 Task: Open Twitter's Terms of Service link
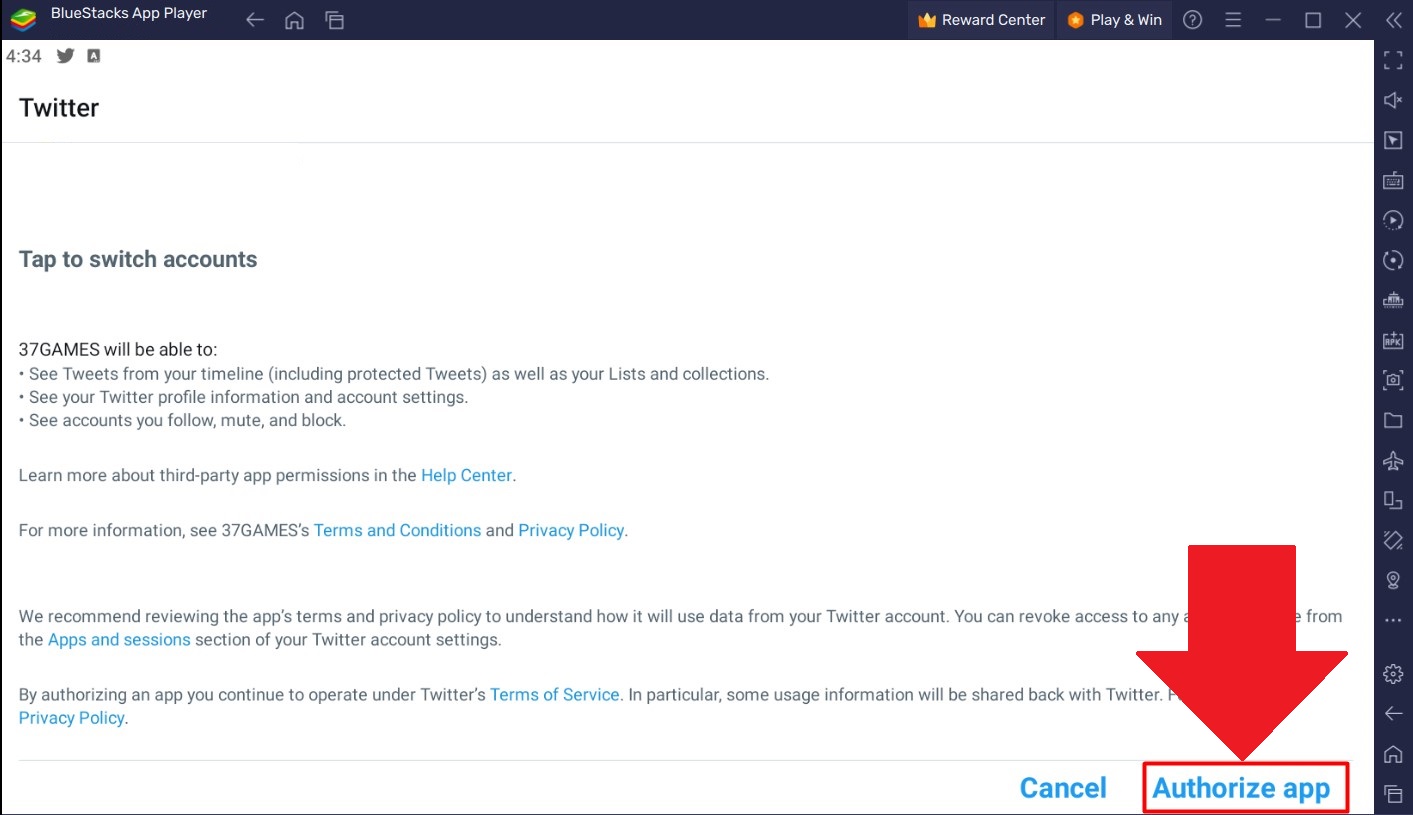pyautogui.click(x=555, y=694)
